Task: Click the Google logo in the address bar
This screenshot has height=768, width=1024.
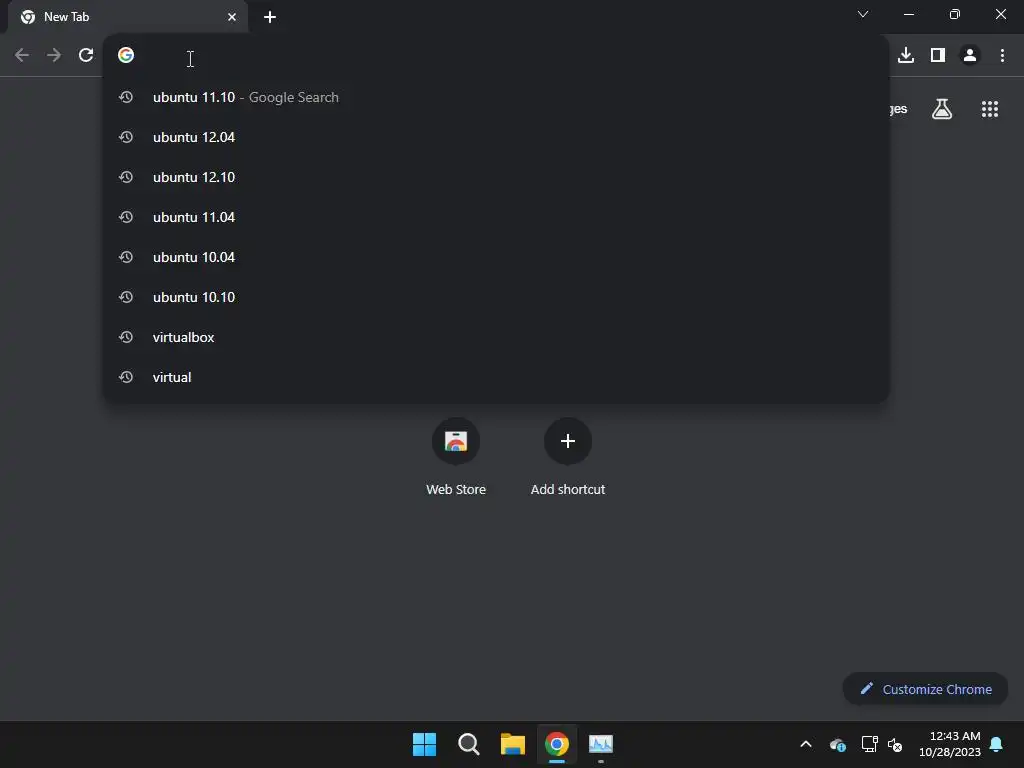Action: [126, 55]
